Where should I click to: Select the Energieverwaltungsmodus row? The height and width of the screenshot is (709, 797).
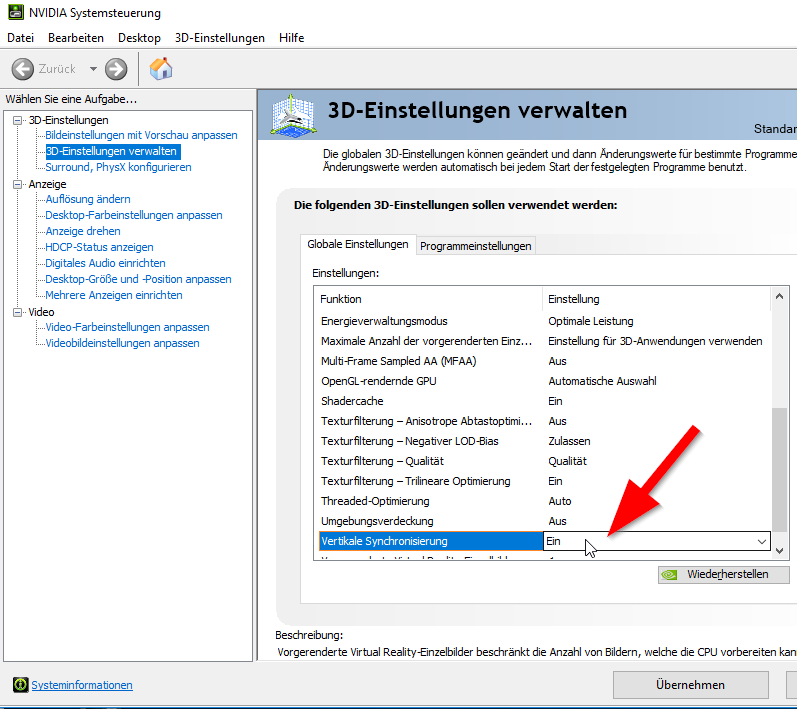543,321
